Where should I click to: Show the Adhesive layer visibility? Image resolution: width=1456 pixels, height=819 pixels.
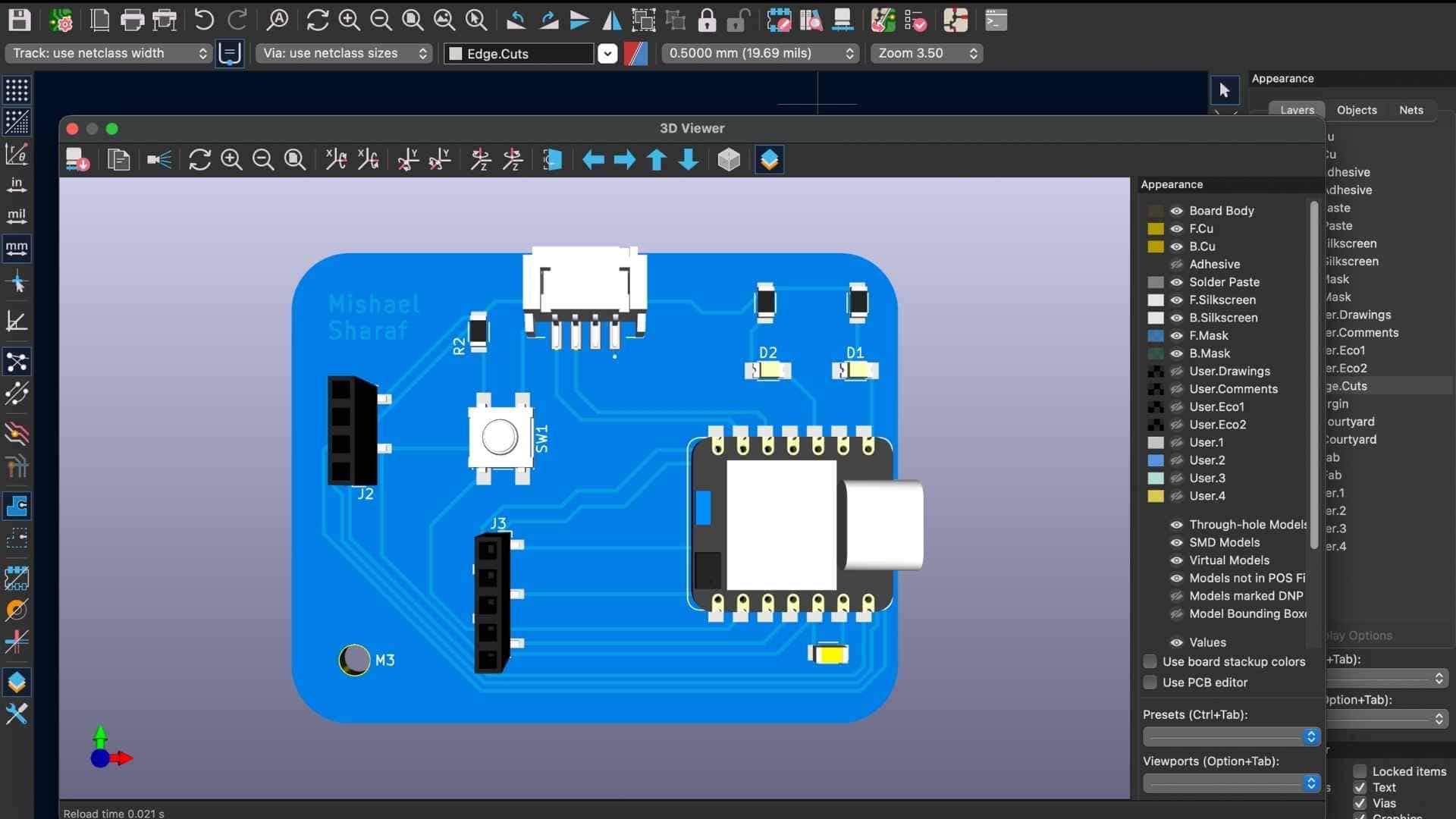pyautogui.click(x=1176, y=264)
